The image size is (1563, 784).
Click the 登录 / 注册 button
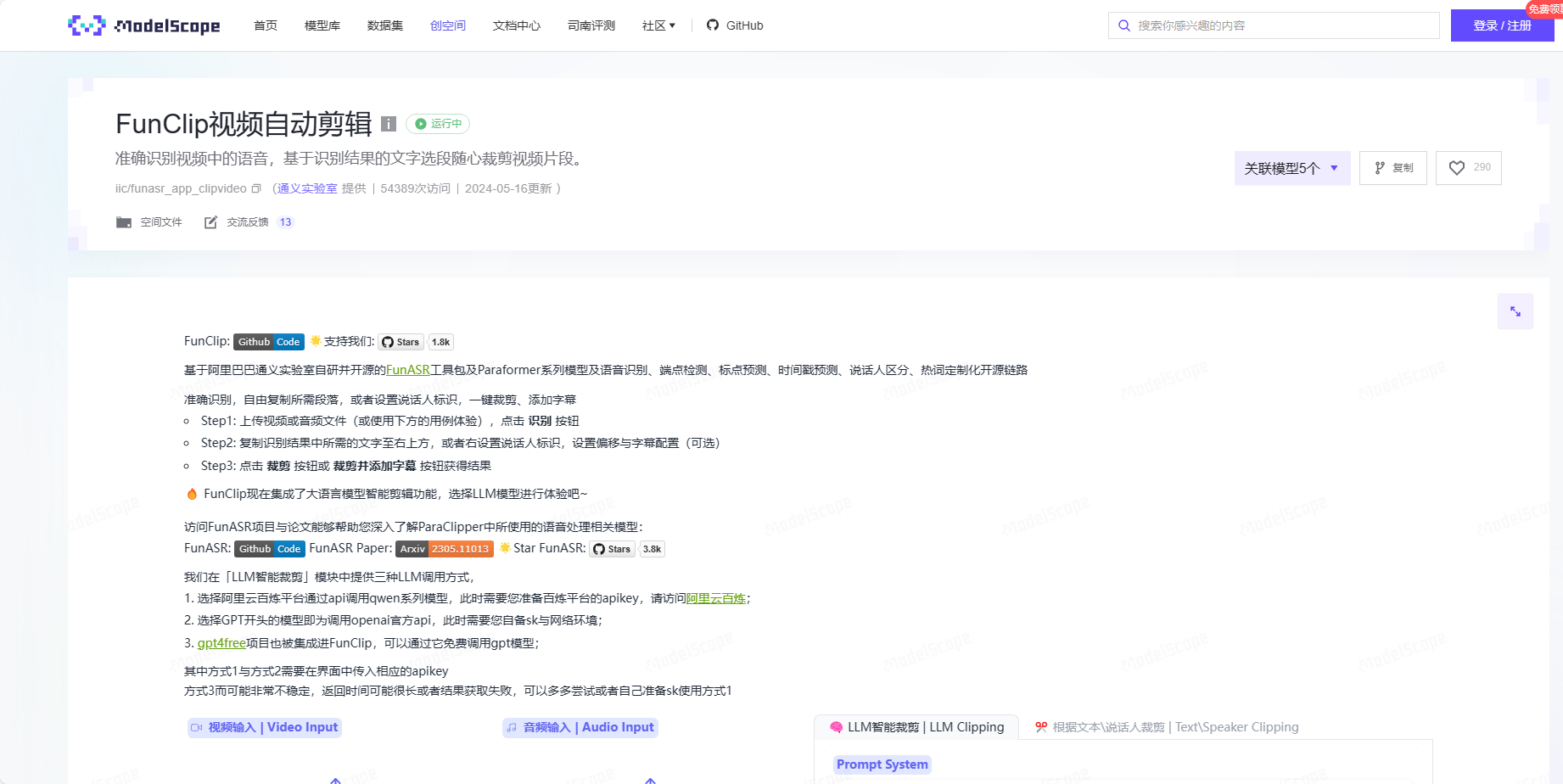point(1502,25)
